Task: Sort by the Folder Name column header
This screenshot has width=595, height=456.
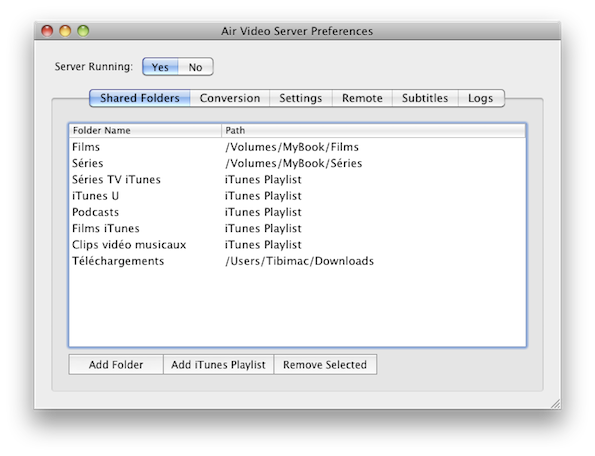Action: [145, 131]
